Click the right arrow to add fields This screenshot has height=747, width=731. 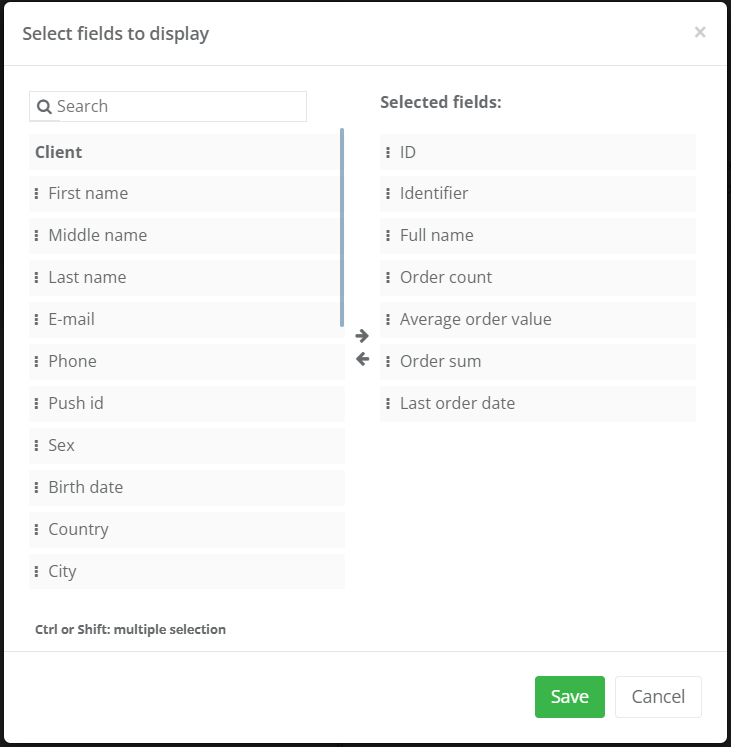coord(362,336)
